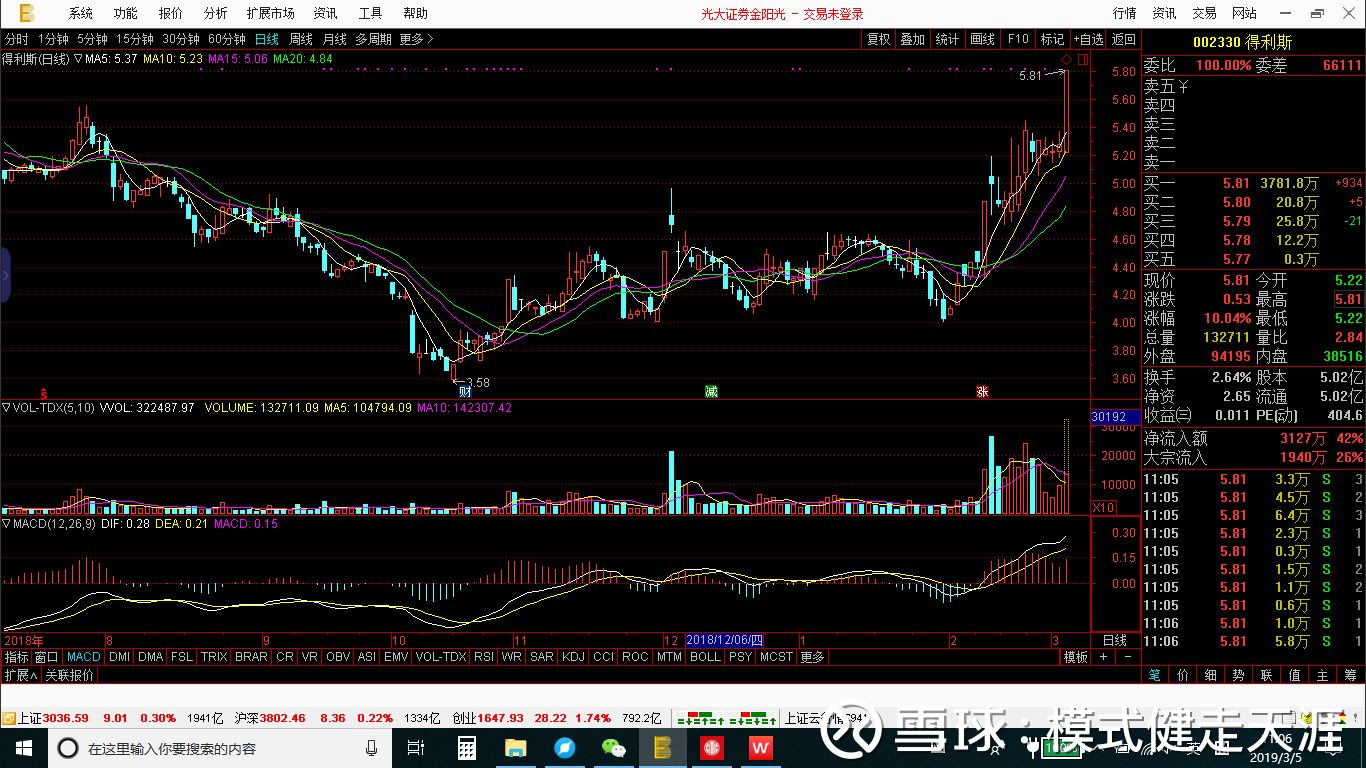Launch Calculator from the taskbar
1366x768 pixels.
[466, 748]
